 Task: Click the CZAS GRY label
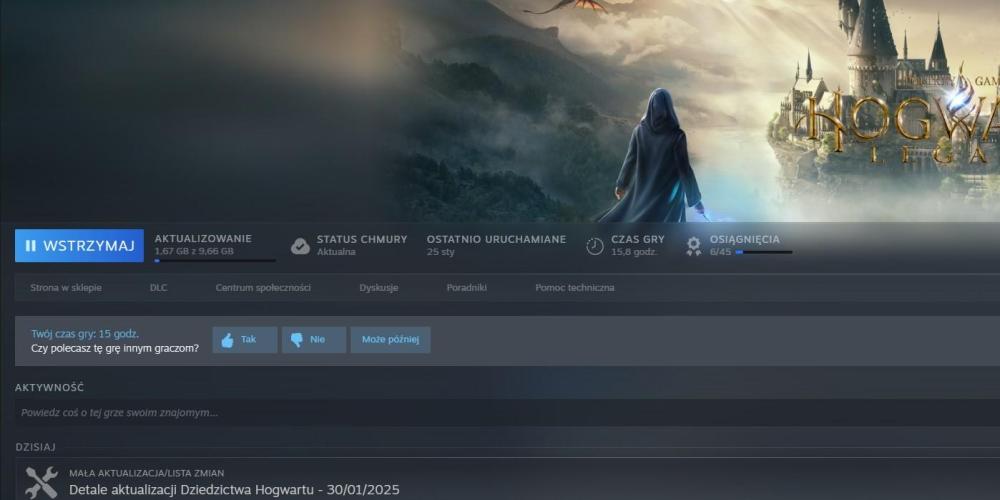638,239
